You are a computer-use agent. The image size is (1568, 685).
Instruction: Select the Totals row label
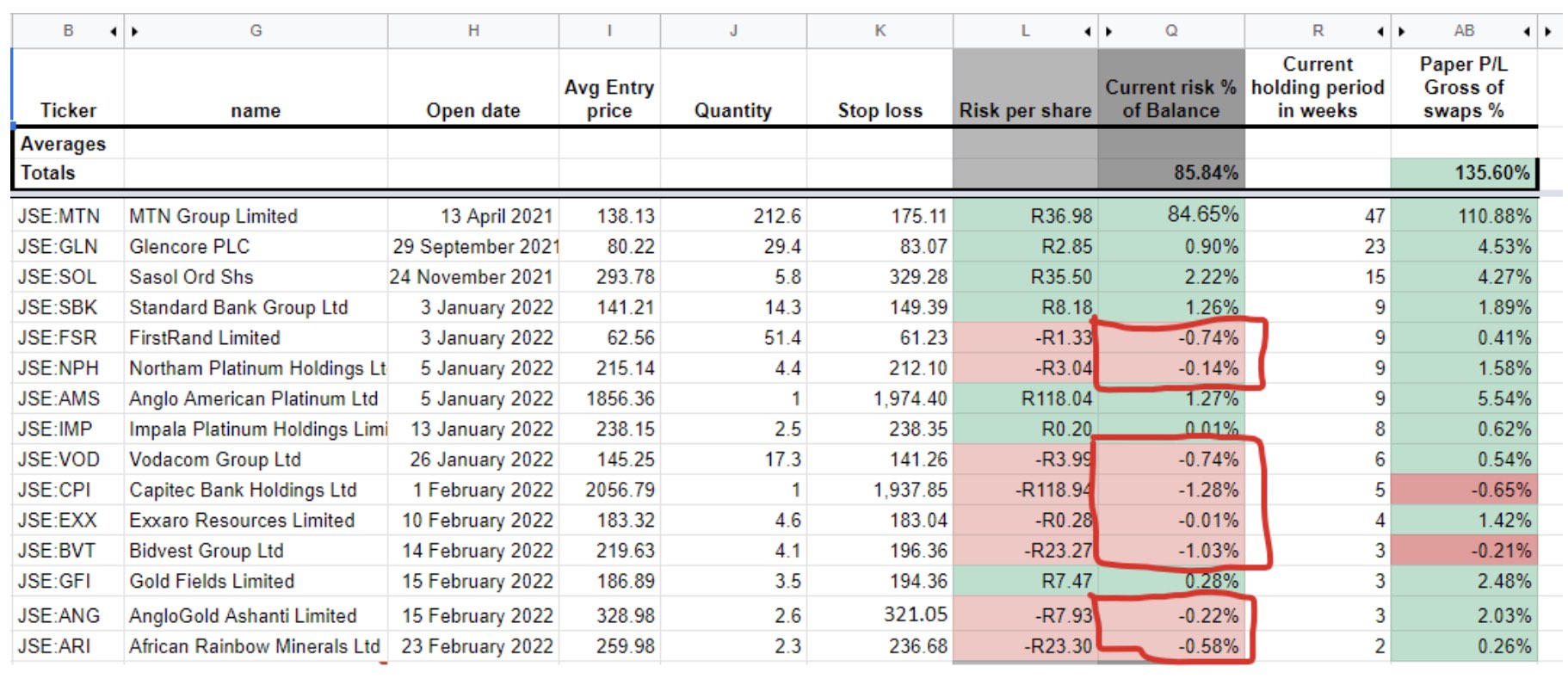68,173
